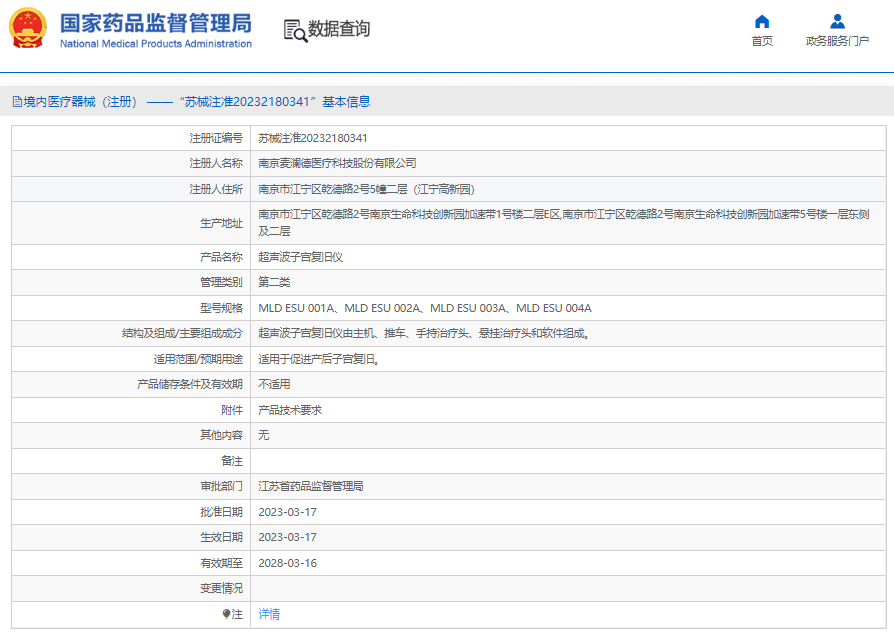Viewport: 894px width, 634px height.
Task: Click the 结构及组成/主要组成成分 label
Action: point(182,334)
